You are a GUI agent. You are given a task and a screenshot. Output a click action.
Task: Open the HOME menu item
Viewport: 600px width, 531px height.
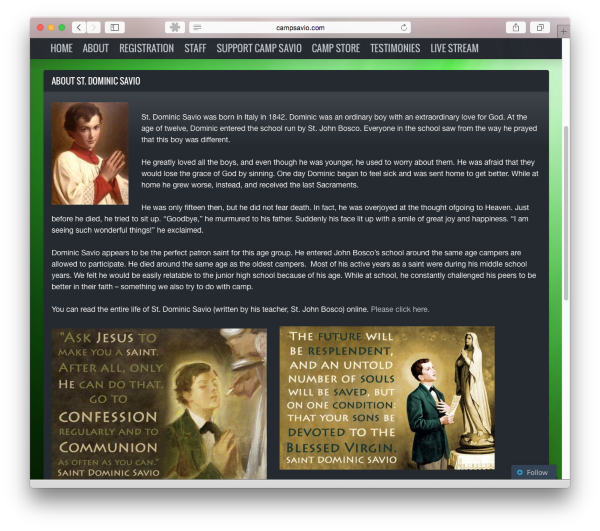pyautogui.click(x=61, y=48)
